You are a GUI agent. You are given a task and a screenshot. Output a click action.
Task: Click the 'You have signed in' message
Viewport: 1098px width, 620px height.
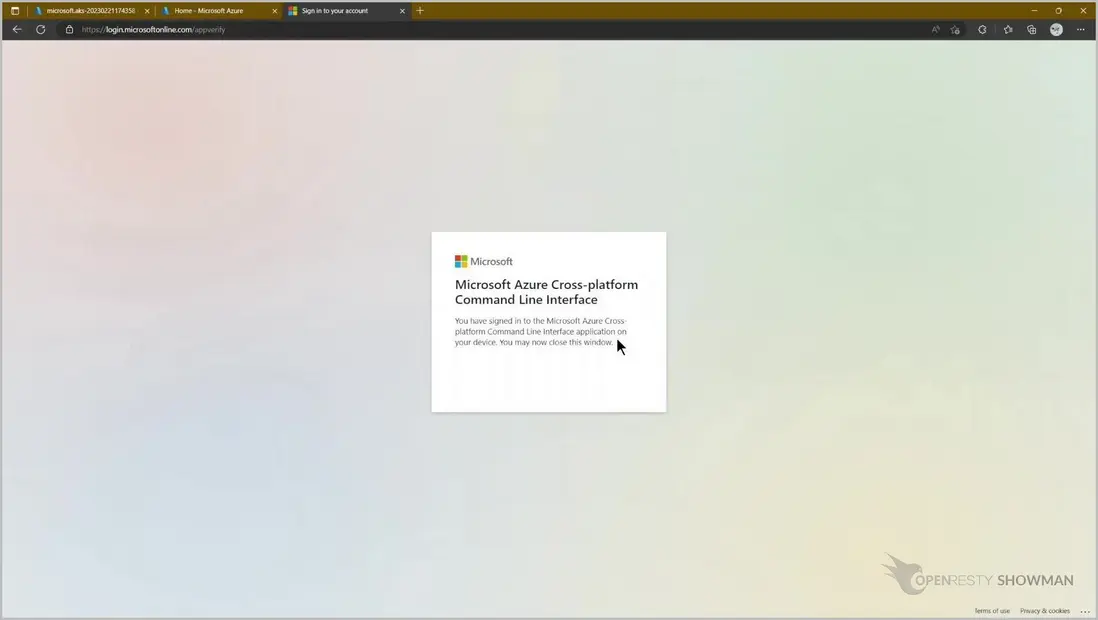coord(541,331)
